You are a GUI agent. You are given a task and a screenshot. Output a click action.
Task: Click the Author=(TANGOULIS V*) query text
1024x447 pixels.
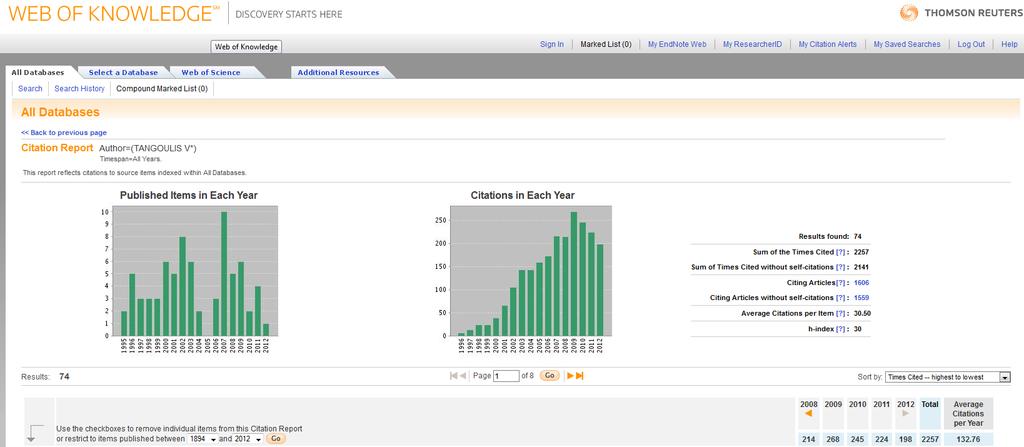tap(148, 148)
